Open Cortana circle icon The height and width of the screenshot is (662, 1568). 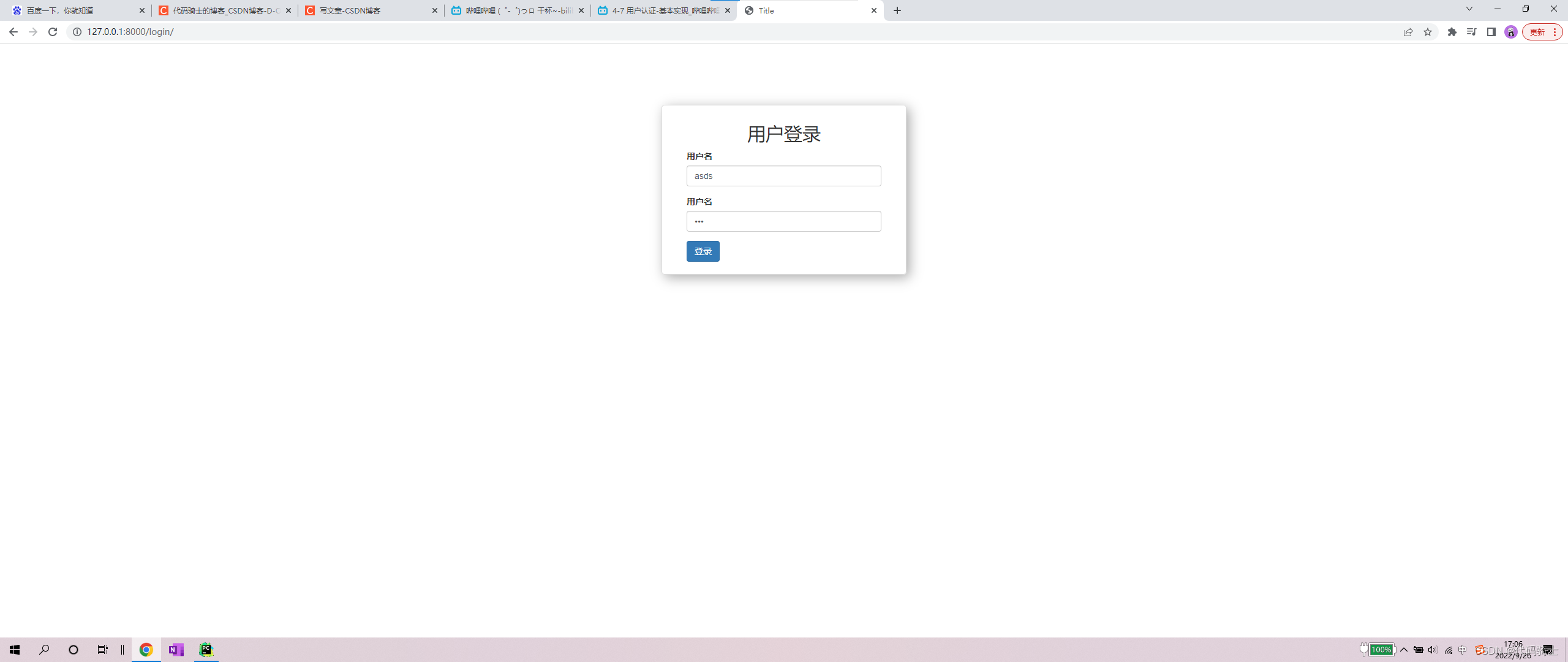point(73,650)
